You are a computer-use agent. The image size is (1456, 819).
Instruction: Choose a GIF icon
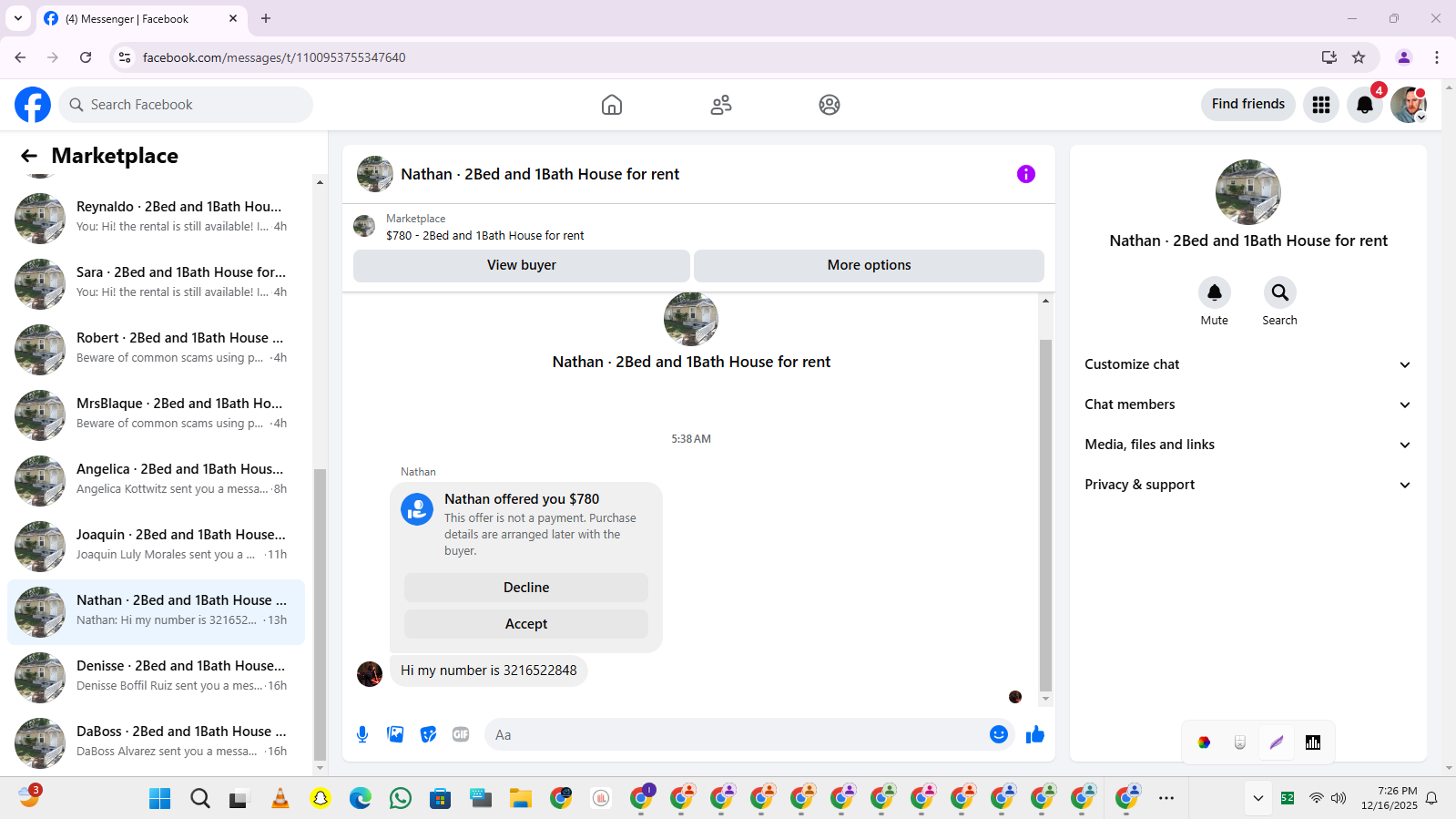tap(461, 734)
